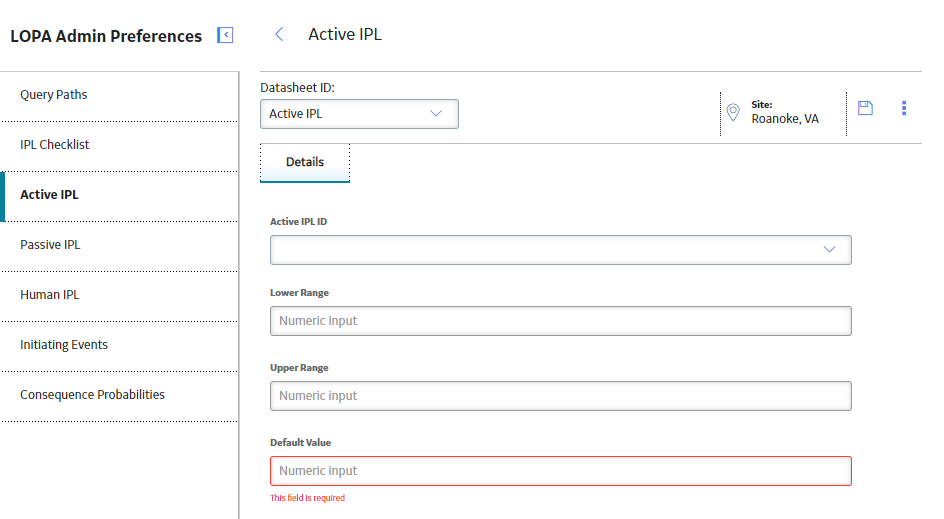Screen dimensions: 944x519
Task: Click the site location pin icon
Action: [x=733, y=112]
